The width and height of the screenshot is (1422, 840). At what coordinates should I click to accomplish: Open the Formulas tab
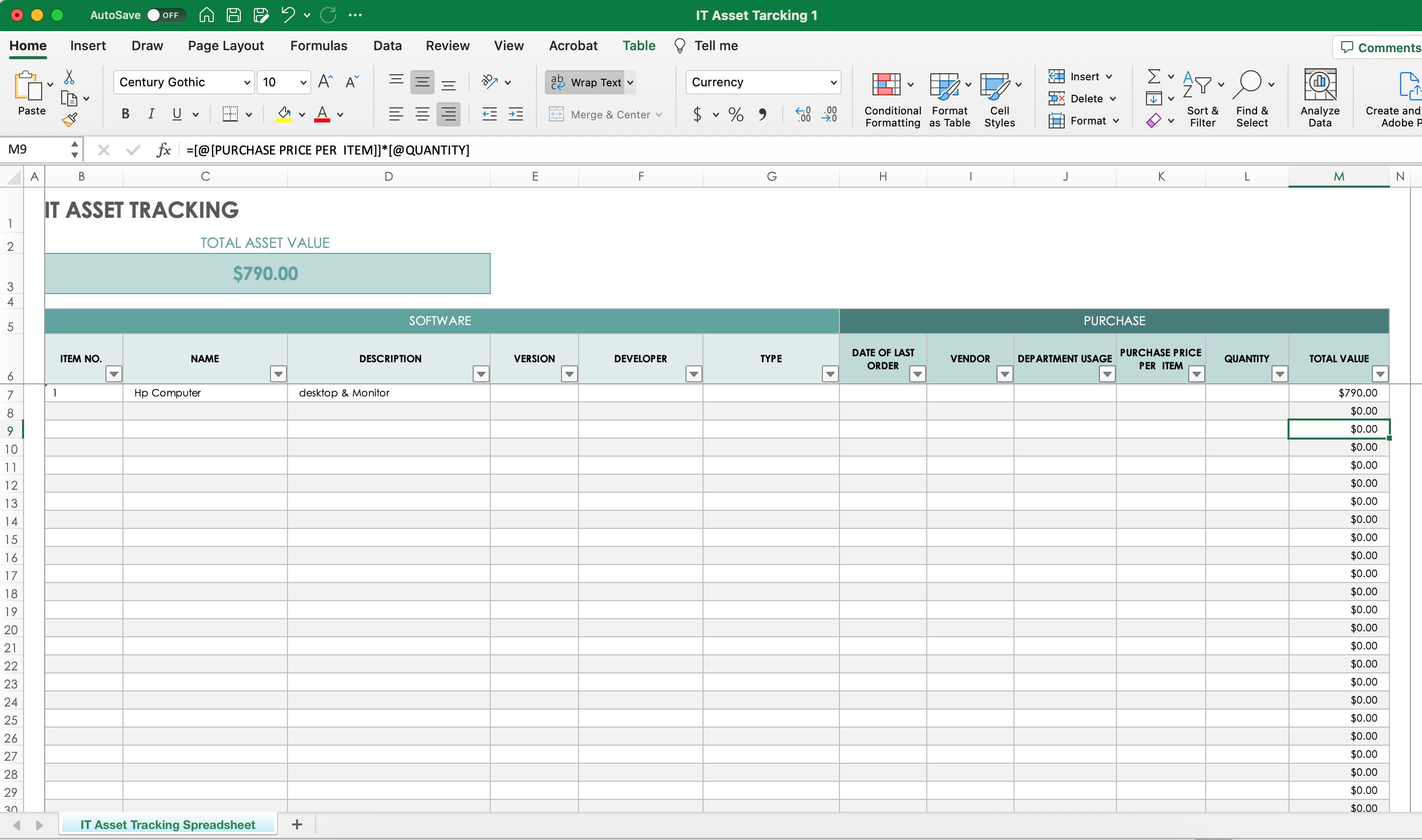tap(319, 46)
